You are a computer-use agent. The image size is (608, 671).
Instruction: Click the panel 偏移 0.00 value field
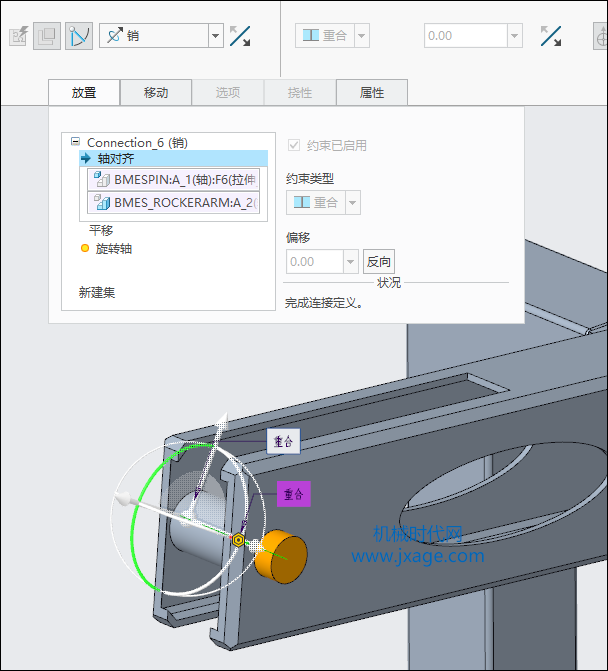coord(315,261)
